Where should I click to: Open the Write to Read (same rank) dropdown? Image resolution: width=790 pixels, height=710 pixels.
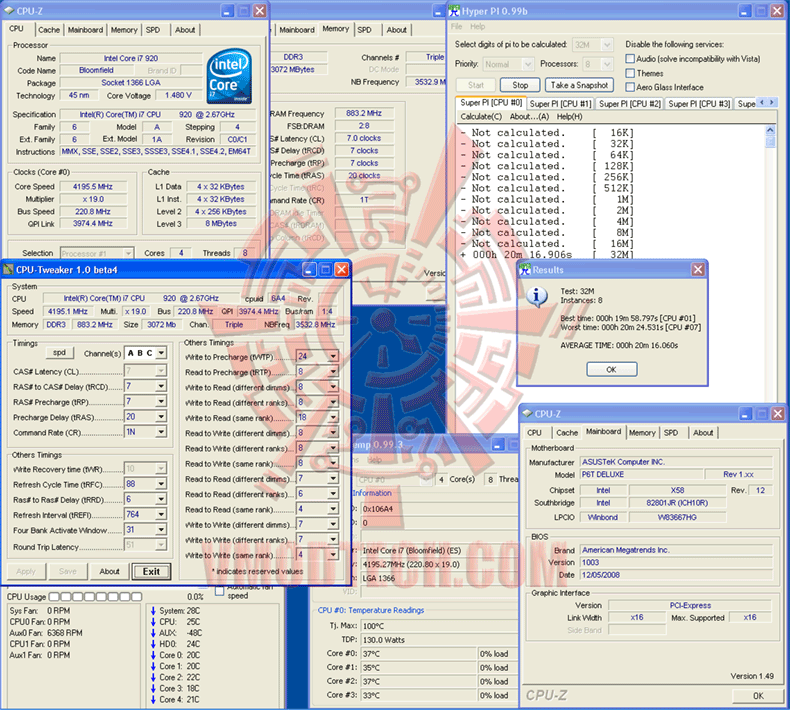click(333, 417)
